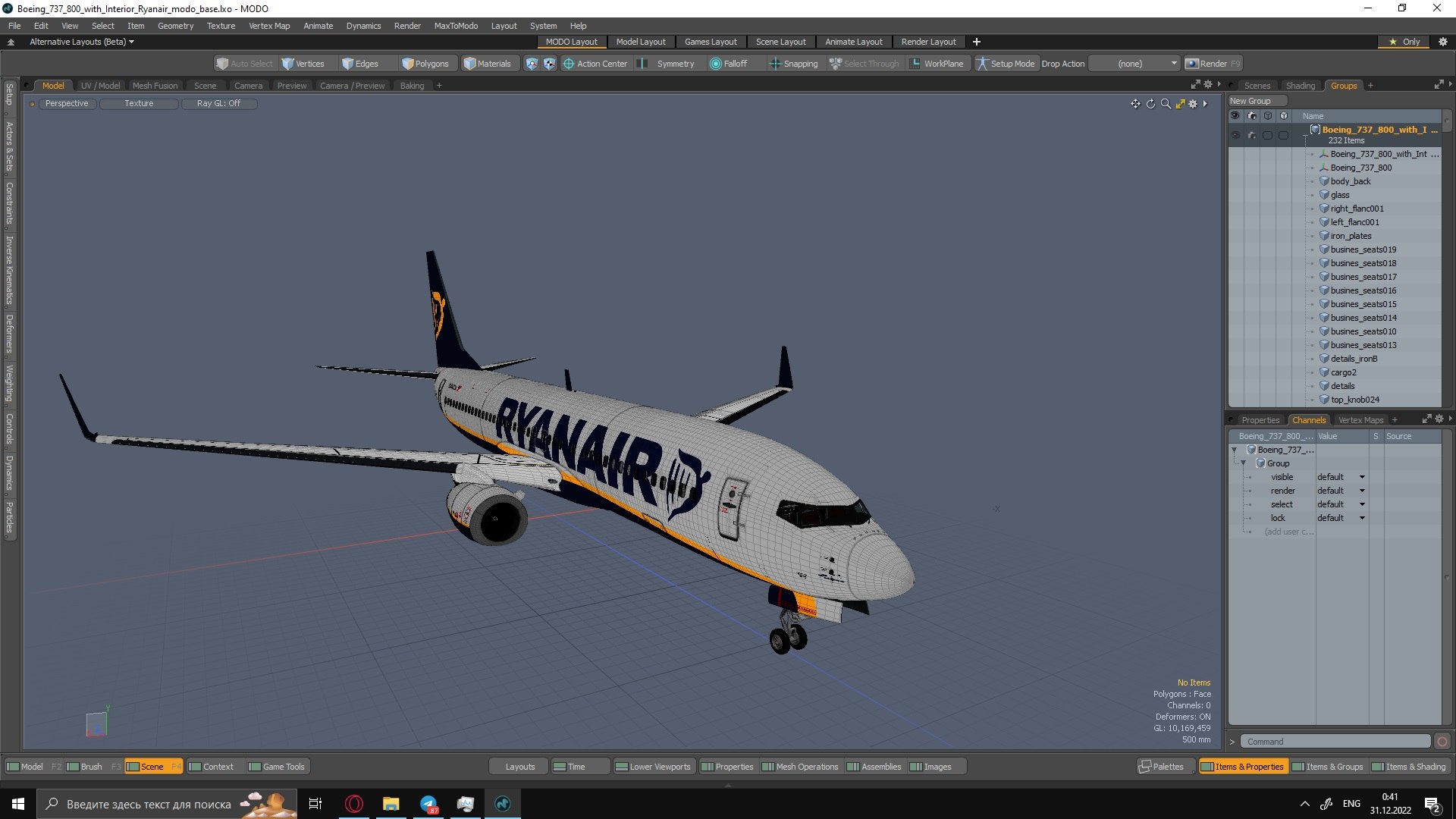Click the Render F9 button
Image resolution: width=1456 pixels, height=819 pixels.
pyautogui.click(x=1213, y=64)
